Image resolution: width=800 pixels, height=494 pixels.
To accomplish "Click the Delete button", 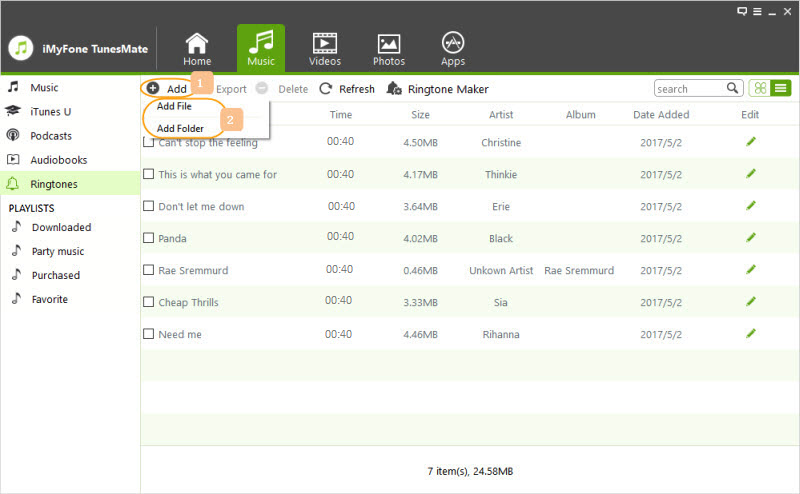I will pyautogui.click(x=293, y=89).
